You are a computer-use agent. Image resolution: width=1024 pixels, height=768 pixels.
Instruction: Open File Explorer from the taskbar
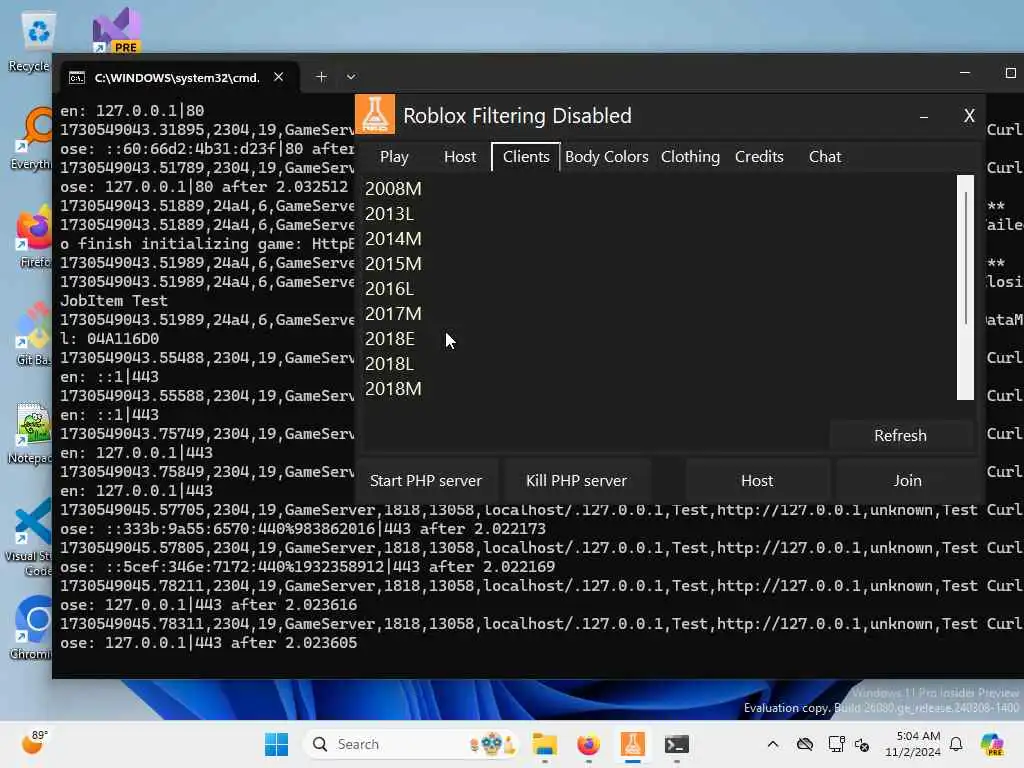[545, 744]
